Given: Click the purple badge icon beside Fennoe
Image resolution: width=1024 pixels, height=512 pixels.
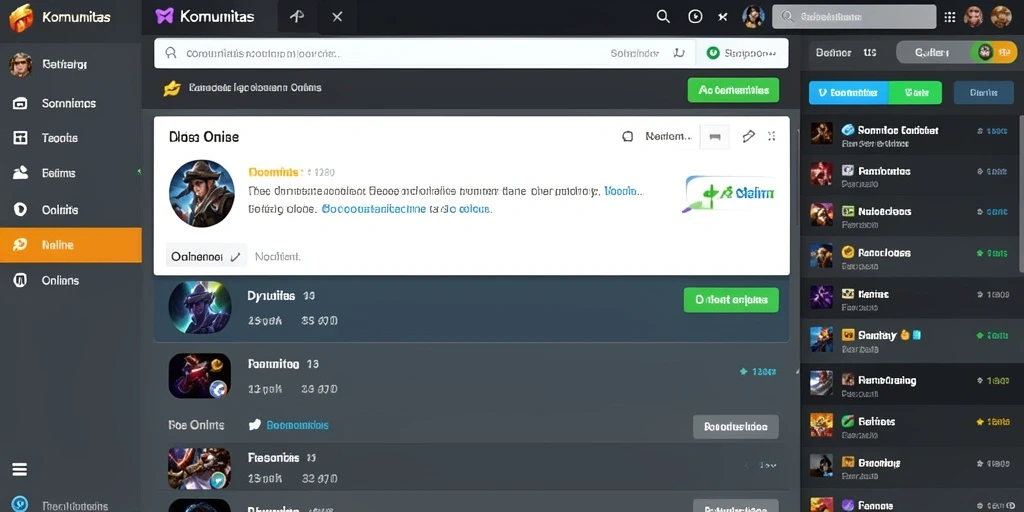Looking at the screenshot, I should (848, 504).
